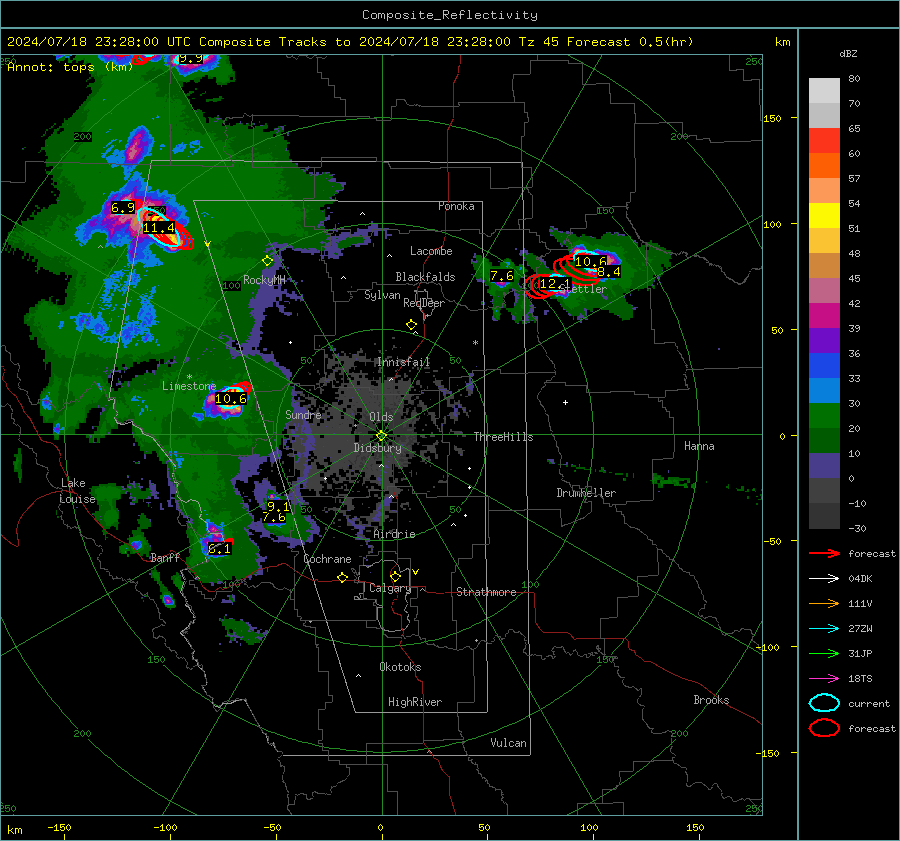
Task: Click the Strathmore city label
Action: point(486,592)
